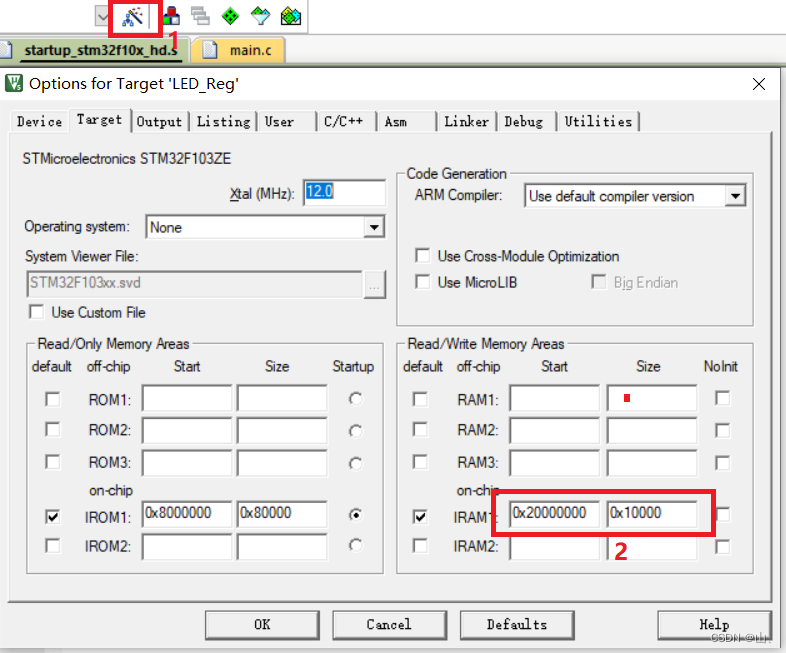Open the Output tab
The image size is (786, 653).
[159, 122]
